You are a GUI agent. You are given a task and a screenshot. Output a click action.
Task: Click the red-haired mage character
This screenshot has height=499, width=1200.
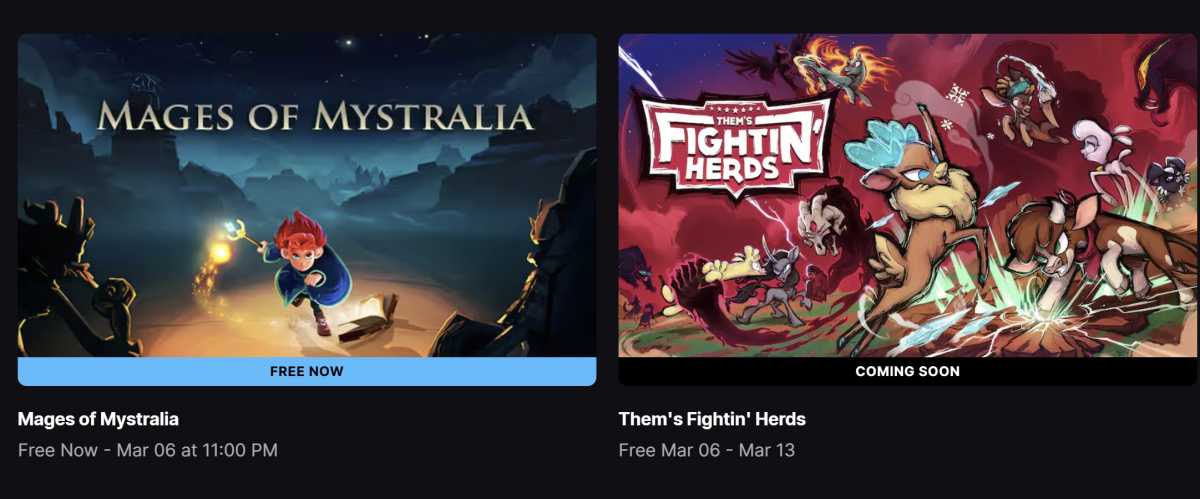305,270
